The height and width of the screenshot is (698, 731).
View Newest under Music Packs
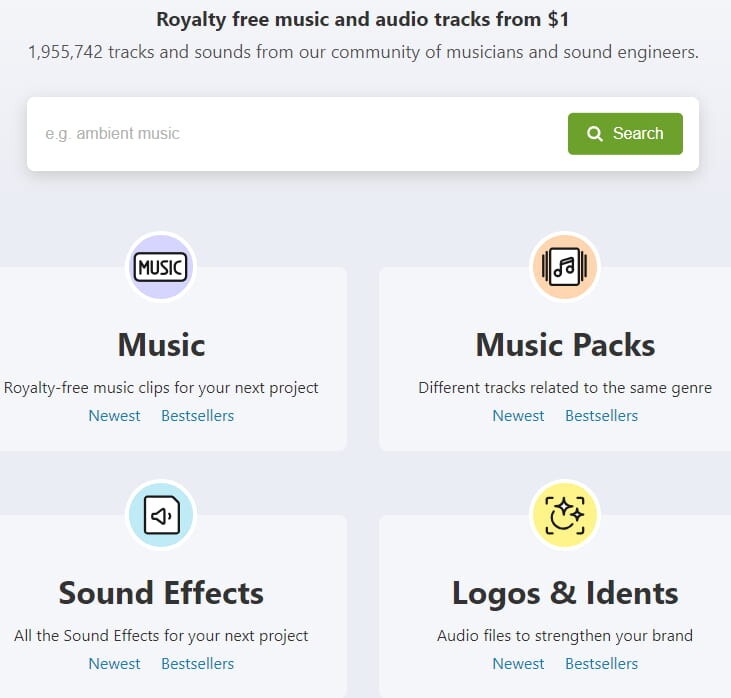518,416
